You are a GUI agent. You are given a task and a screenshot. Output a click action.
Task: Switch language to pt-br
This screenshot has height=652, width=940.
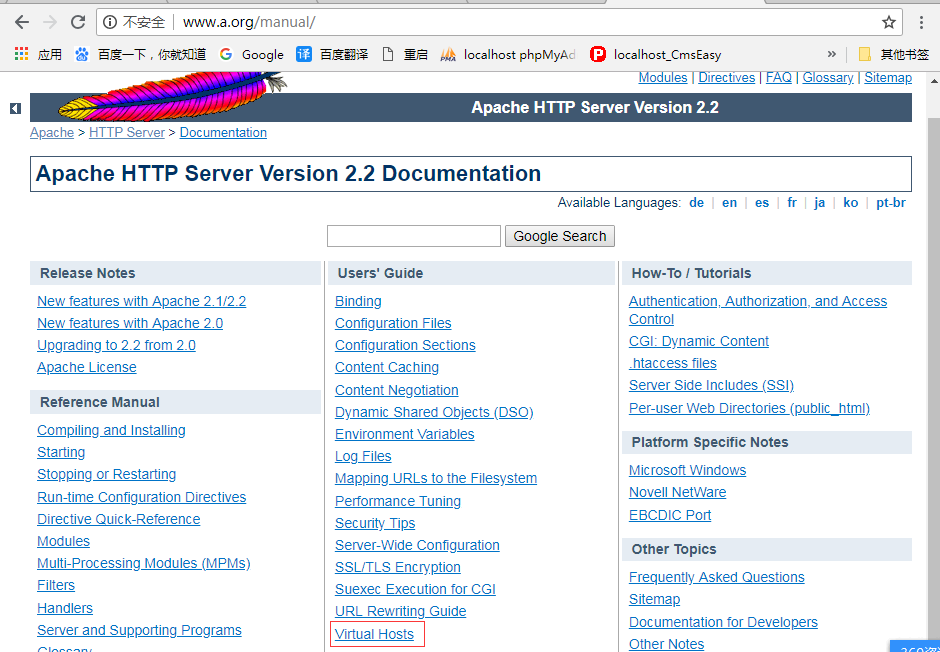[x=891, y=203]
